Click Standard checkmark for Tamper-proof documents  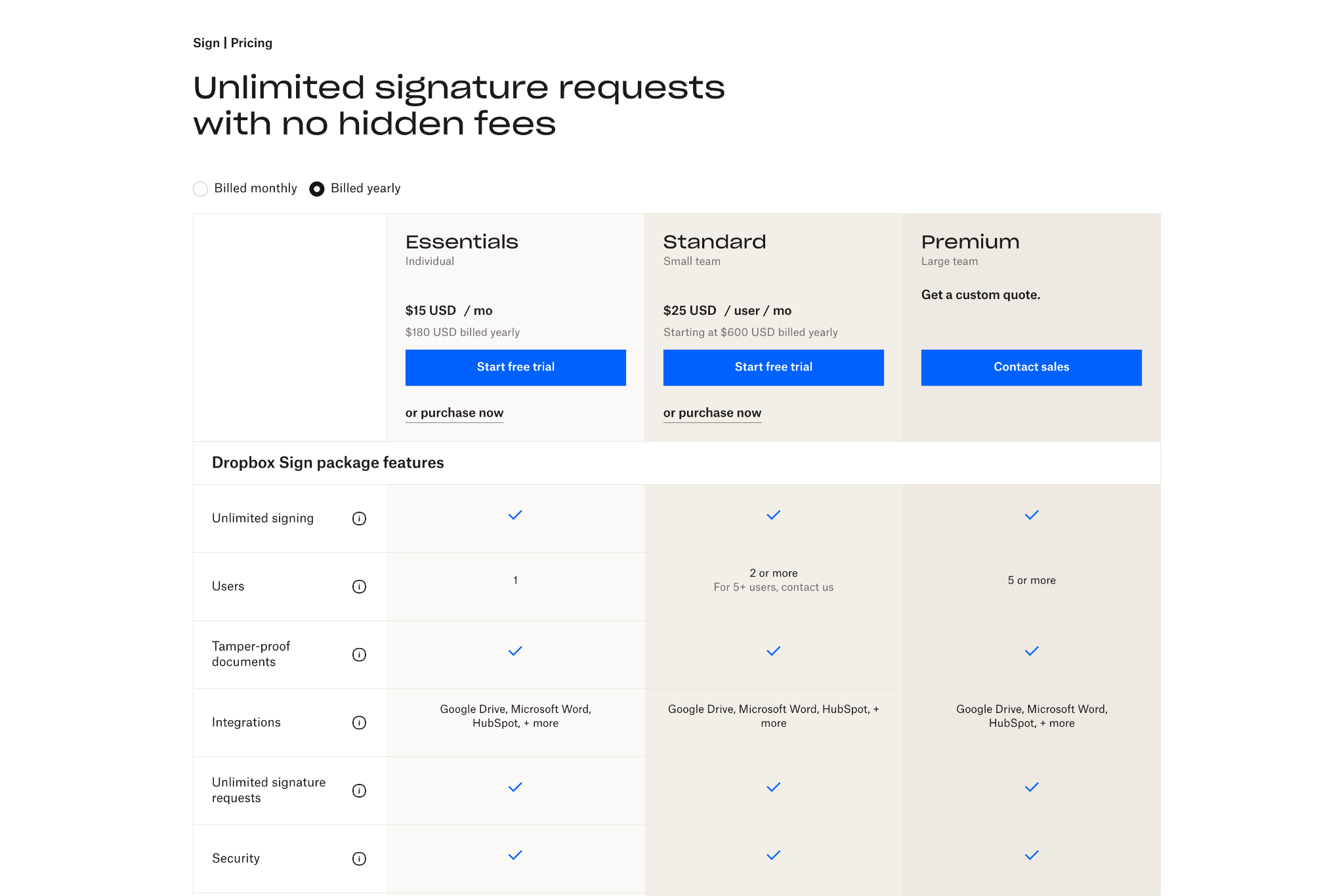click(774, 651)
